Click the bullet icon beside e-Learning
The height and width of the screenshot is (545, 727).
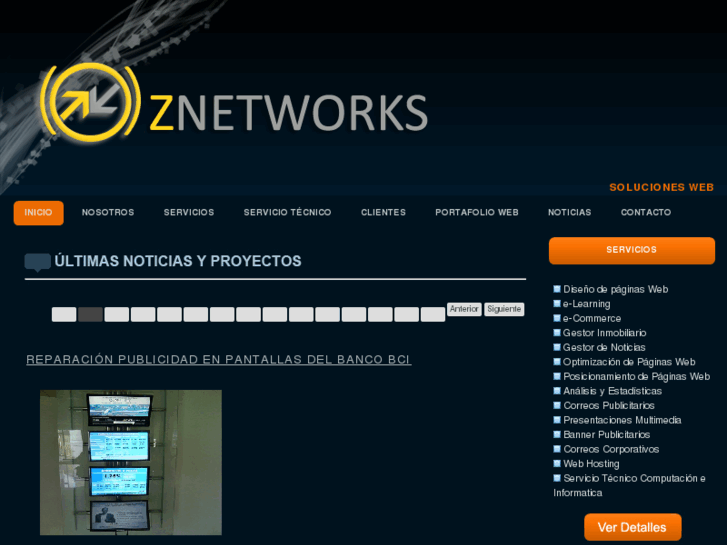[557, 303]
